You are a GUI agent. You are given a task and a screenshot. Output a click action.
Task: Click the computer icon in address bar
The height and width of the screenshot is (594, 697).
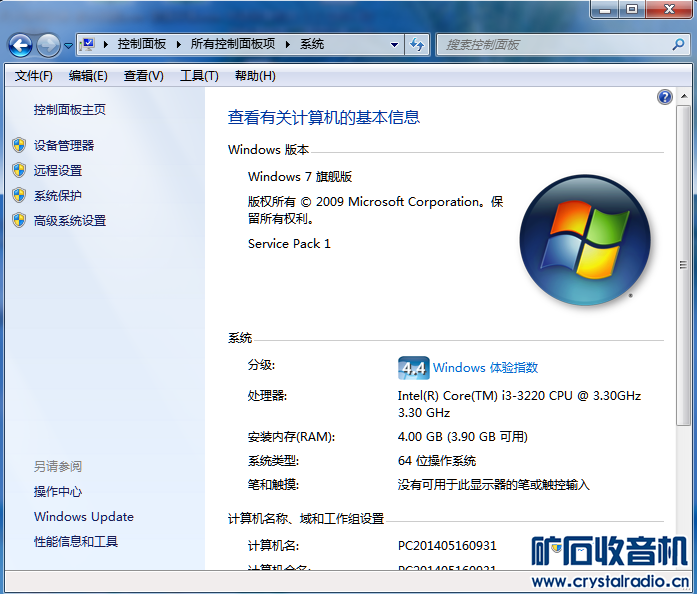[x=88, y=44]
